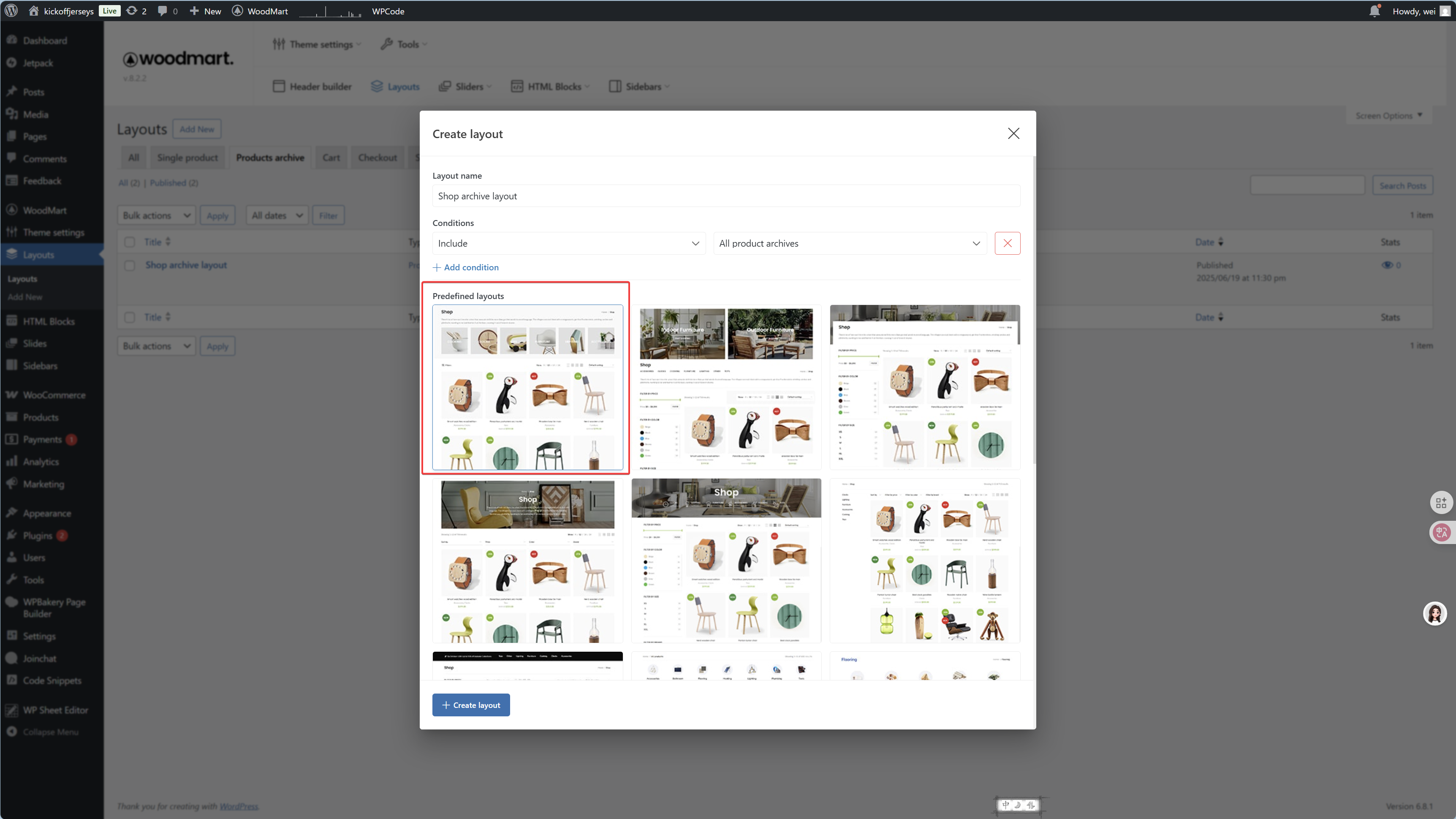Click the Header builder icon
Image resolution: width=1456 pixels, height=819 pixels.
click(279, 86)
